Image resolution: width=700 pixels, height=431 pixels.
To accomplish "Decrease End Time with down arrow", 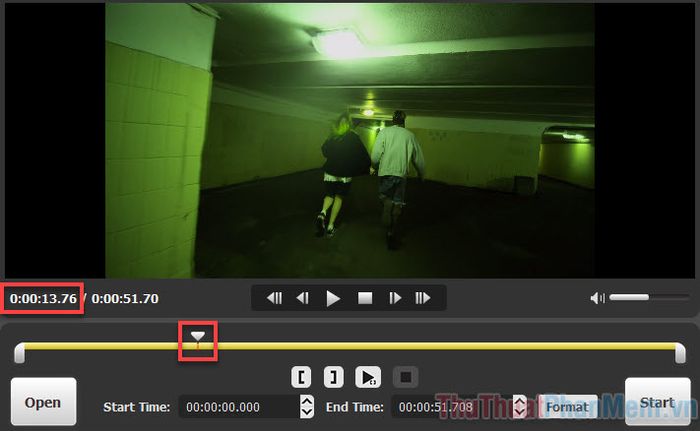I will pyautogui.click(x=519, y=413).
